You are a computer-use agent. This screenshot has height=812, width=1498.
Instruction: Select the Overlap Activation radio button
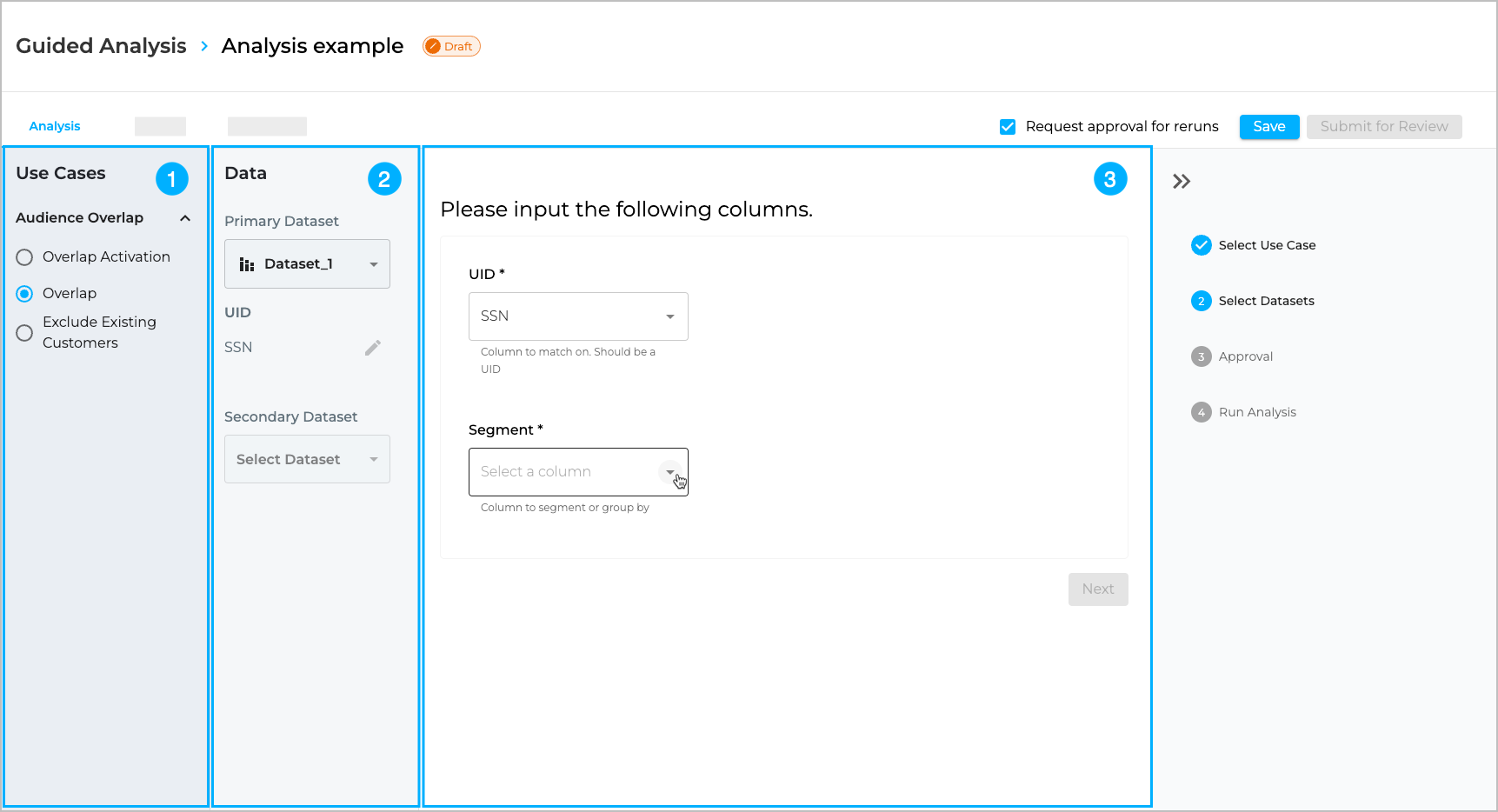coord(24,257)
